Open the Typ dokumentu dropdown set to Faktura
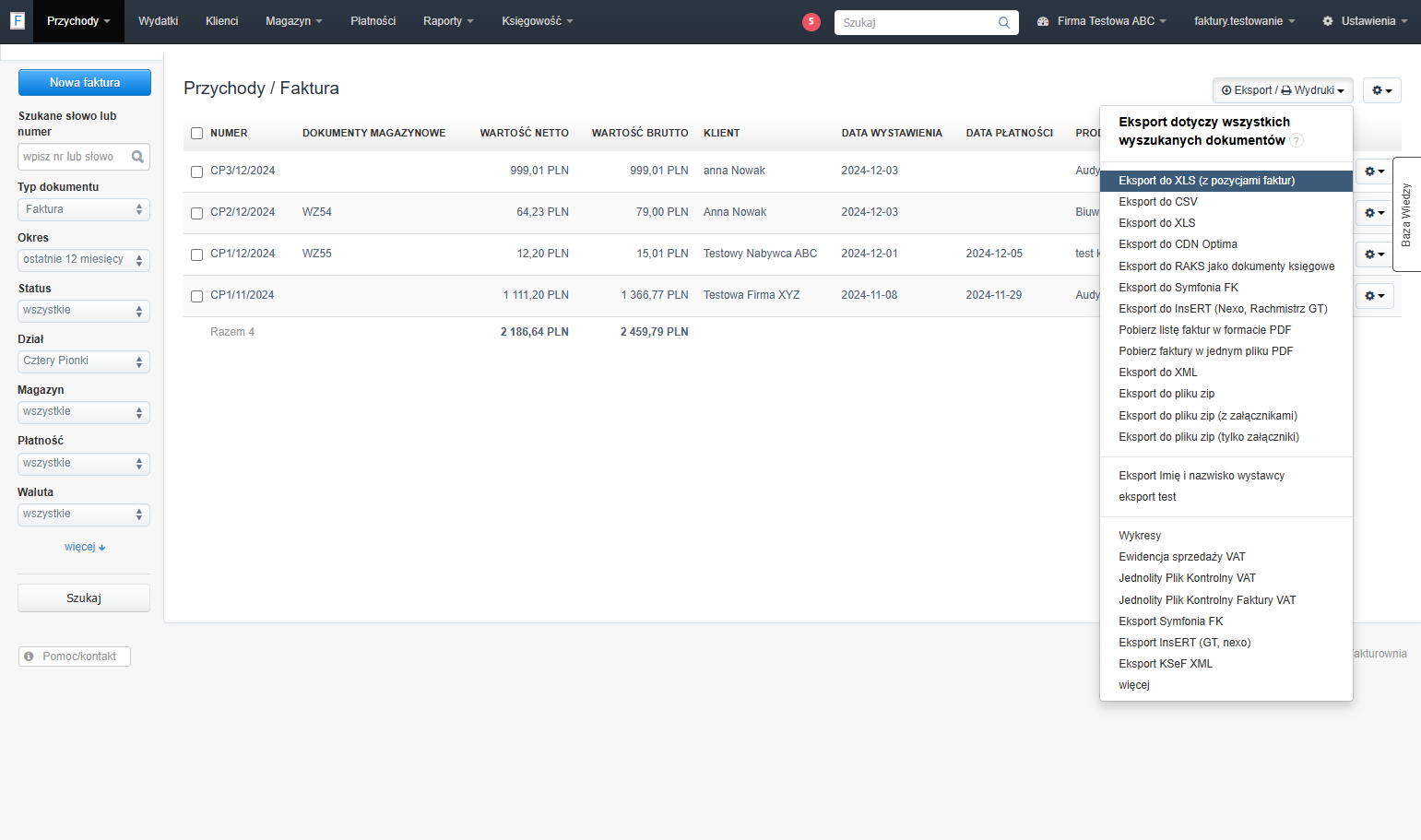The width and height of the screenshot is (1421, 840). click(84, 209)
